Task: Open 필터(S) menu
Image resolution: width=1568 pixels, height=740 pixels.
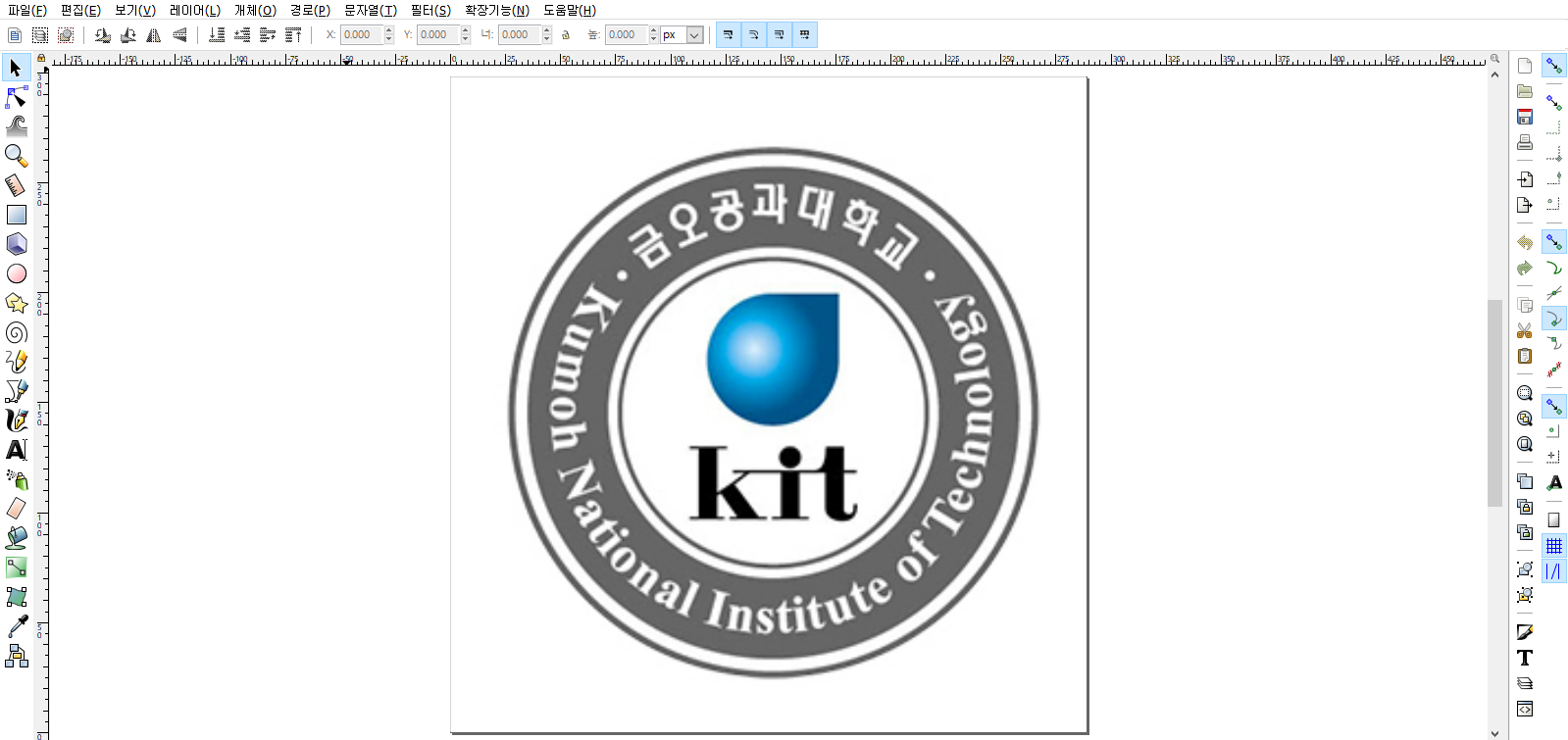Action: point(431,10)
